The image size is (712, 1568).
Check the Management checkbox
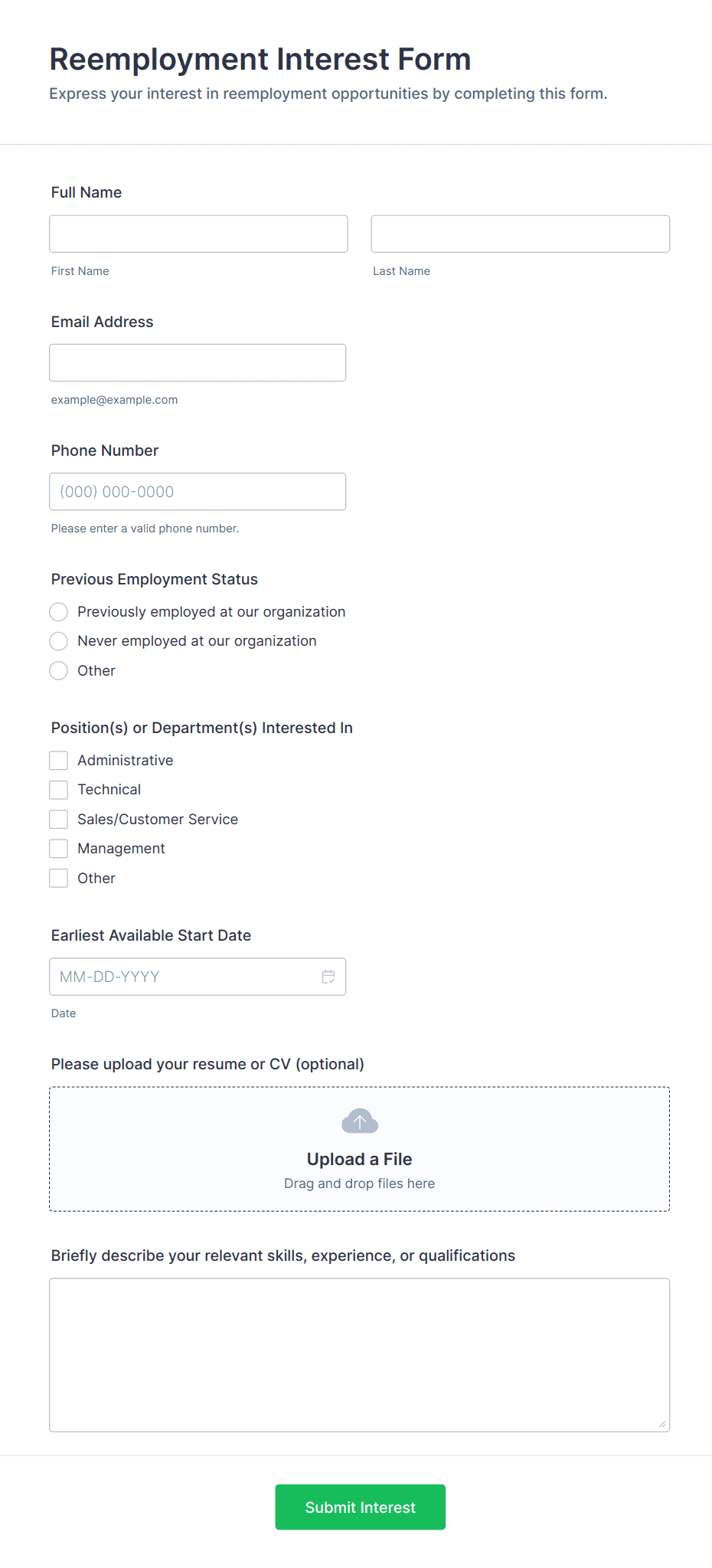pos(59,849)
